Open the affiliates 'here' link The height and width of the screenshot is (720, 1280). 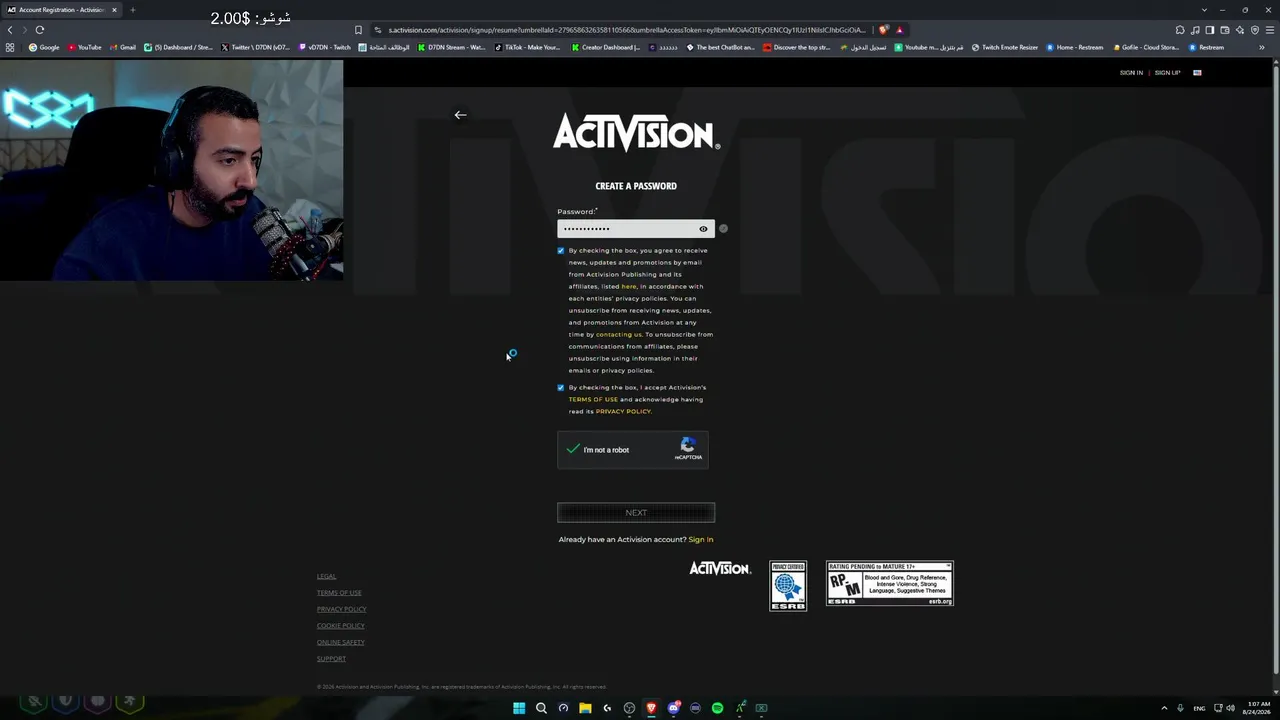point(628,287)
